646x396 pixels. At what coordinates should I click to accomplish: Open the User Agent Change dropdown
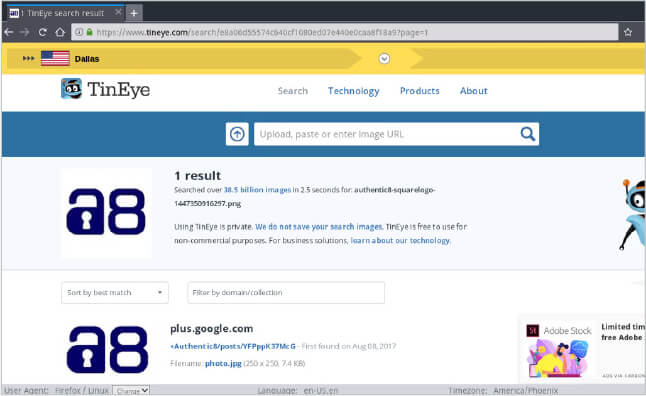coord(131,391)
